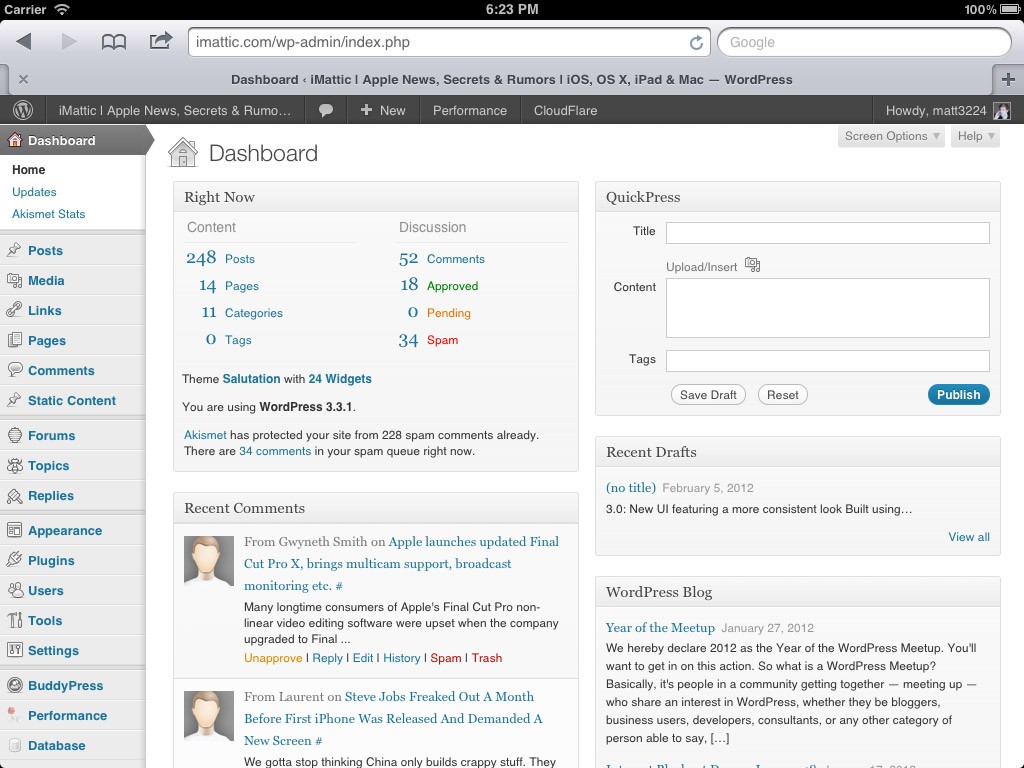Tap the Safari share icon
The width and height of the screenshot is (1024, 768).
coord(161,41)
